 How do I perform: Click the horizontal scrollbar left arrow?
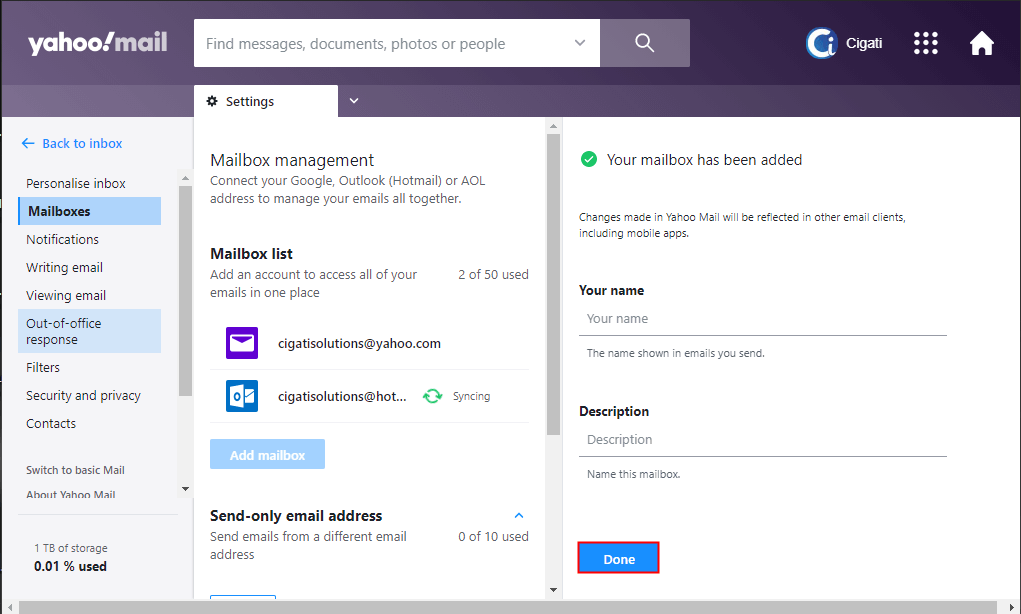tap(9, 607)
